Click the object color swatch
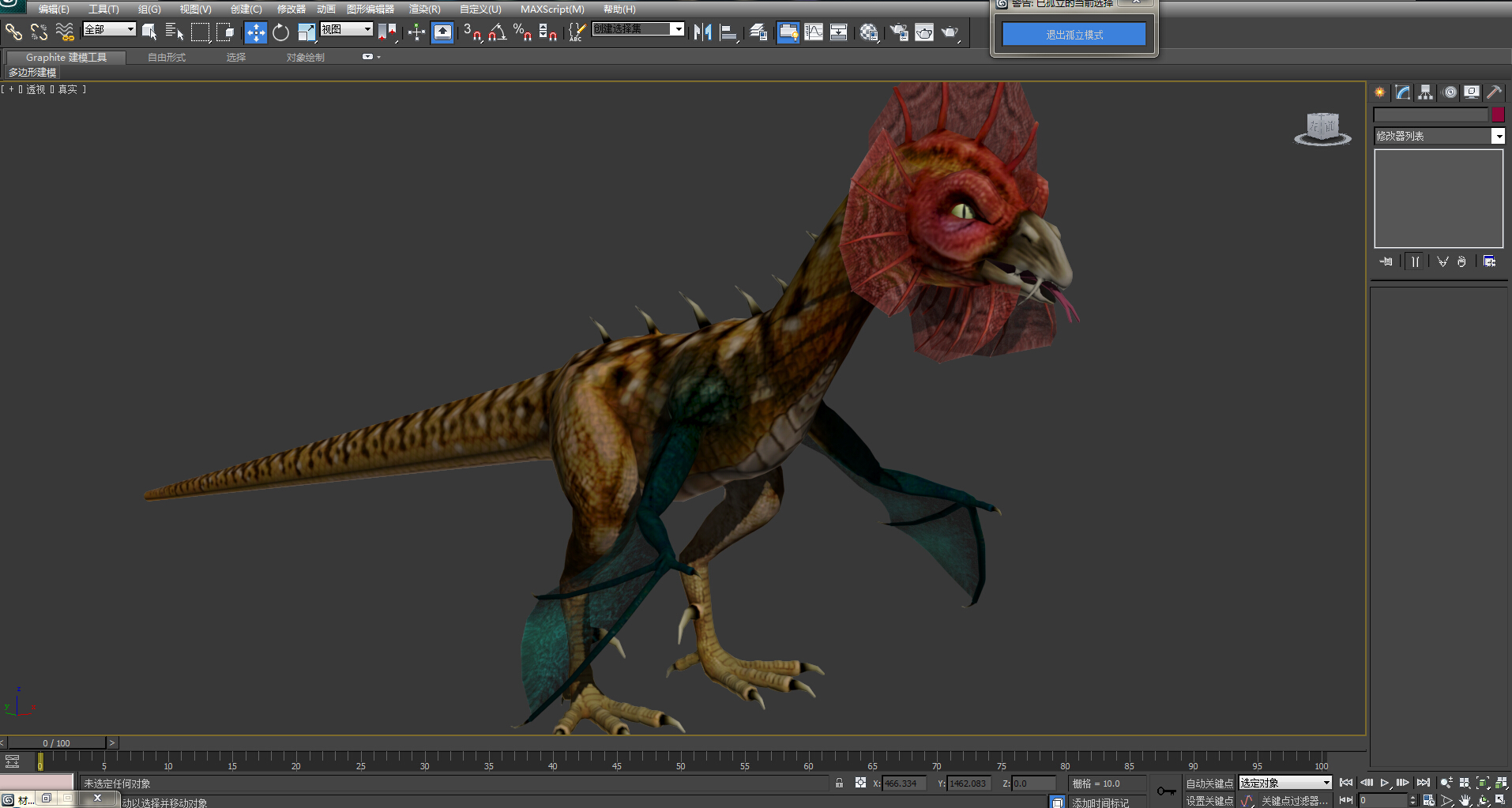The width and height of the screenshot is (1512, 808). 1498,115
